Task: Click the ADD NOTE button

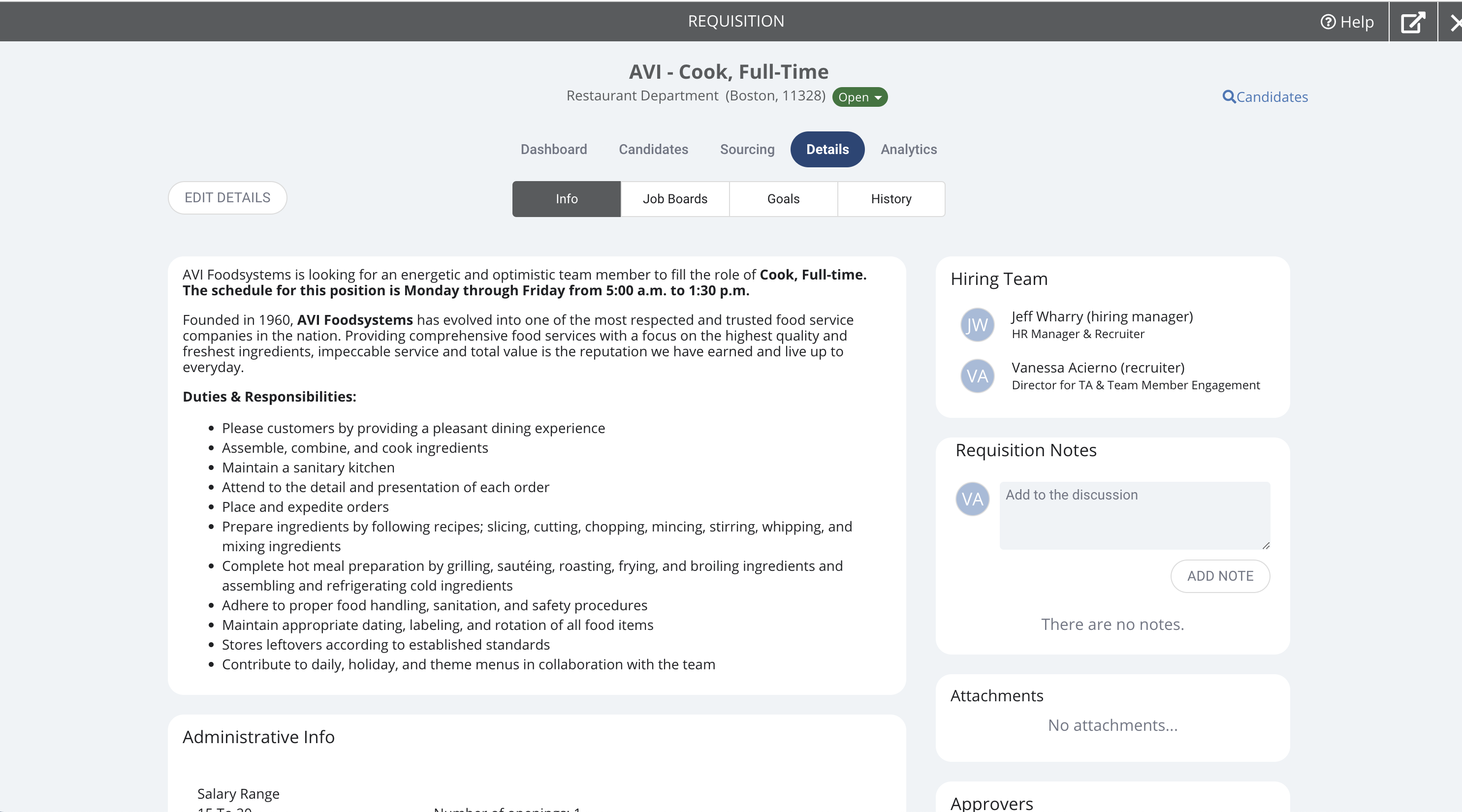Action: (1220, 576)
